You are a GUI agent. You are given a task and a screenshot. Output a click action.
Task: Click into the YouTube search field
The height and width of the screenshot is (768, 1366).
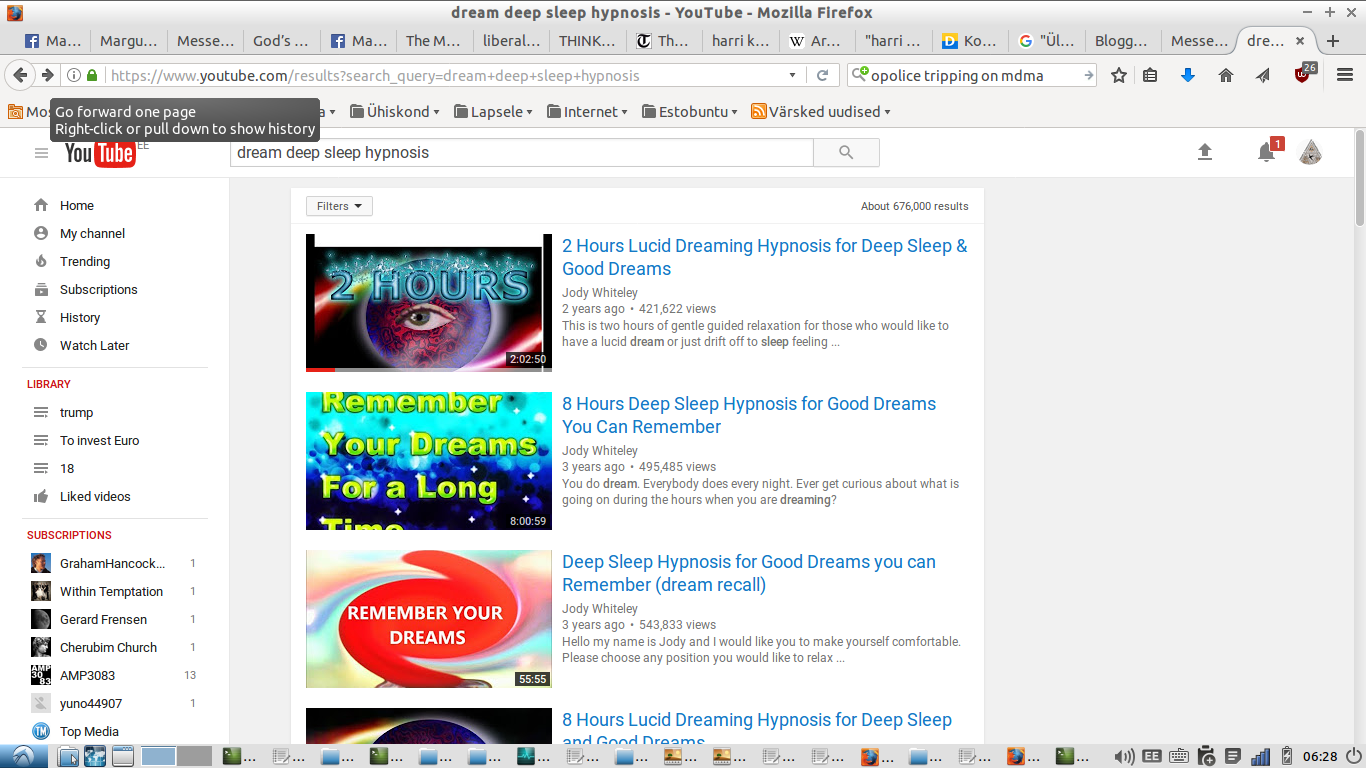pos(521,153)
